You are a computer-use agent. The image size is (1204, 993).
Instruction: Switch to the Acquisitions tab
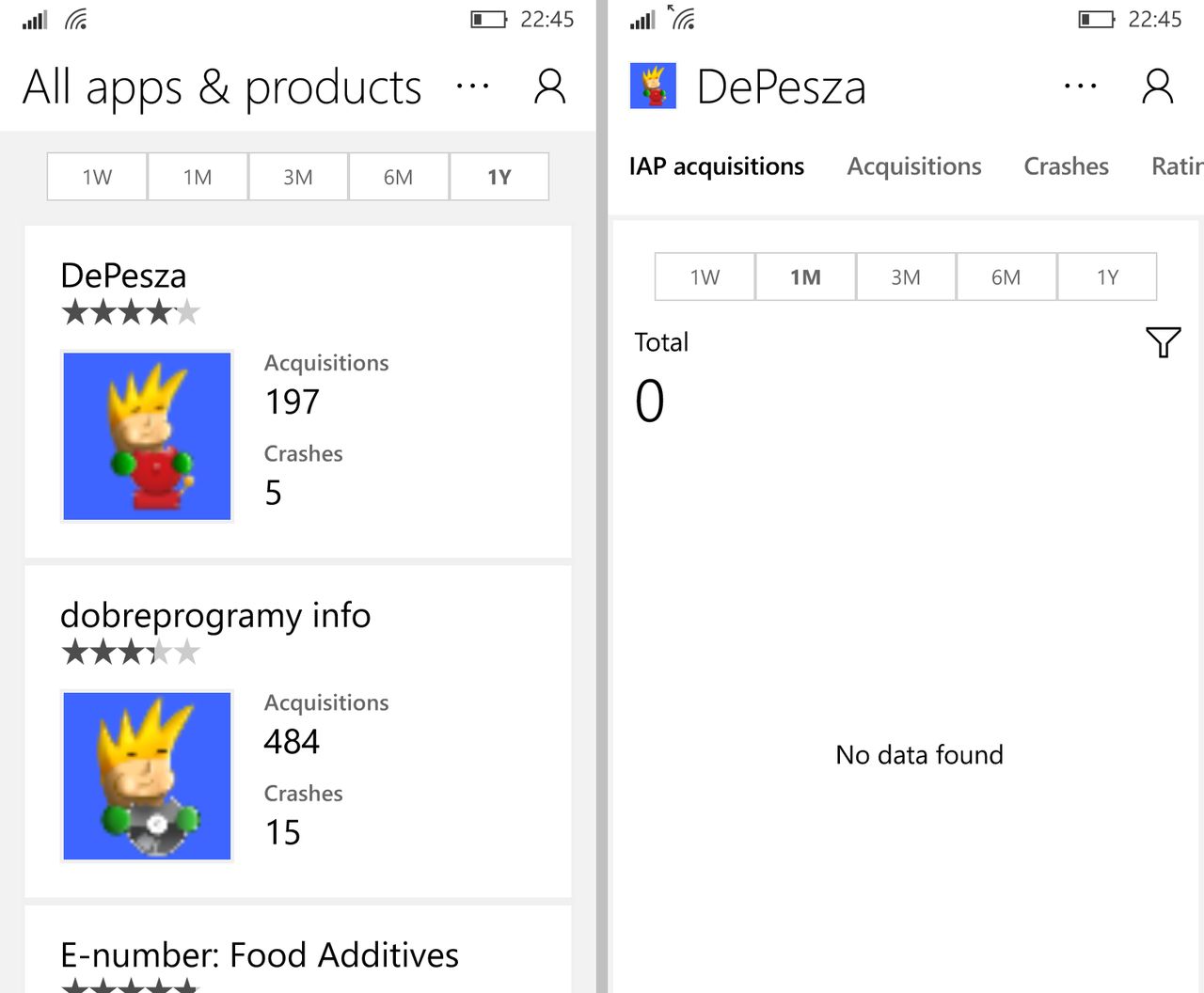tap(914, 166)
